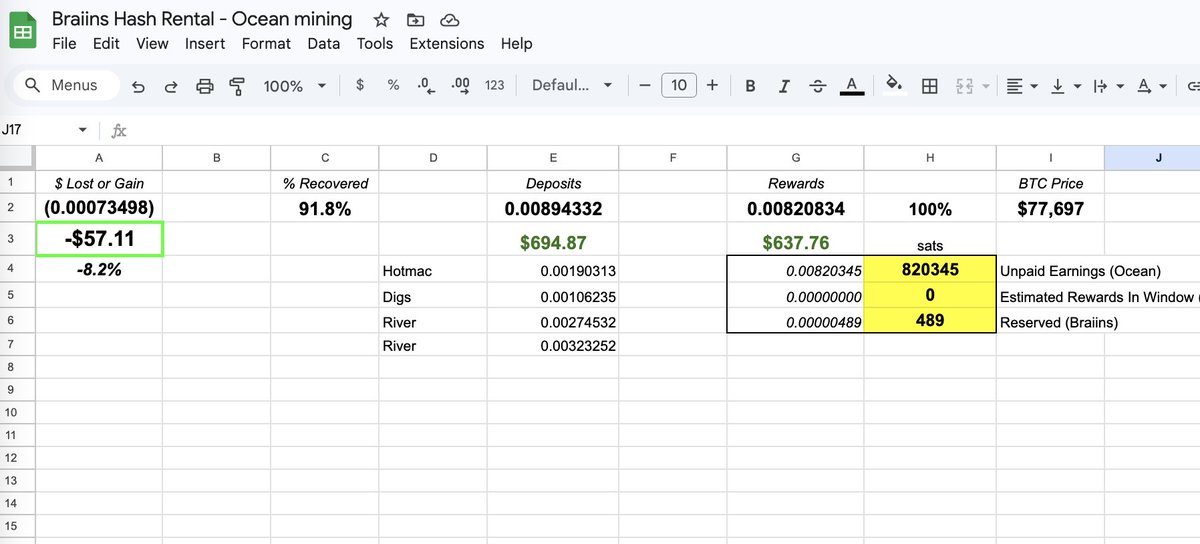Open the View menu
1200x544 pixels.
click(152, 44)
